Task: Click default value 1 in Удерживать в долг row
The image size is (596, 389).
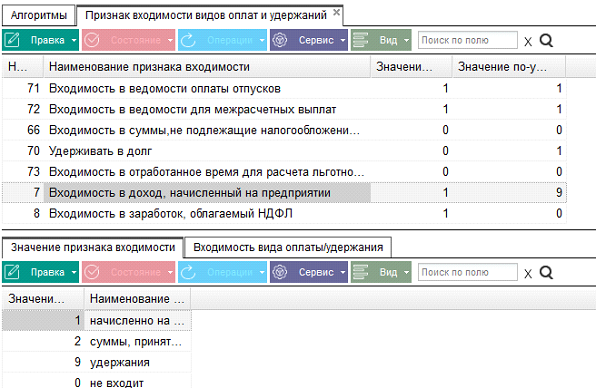Action: pyautogui.click(x=559, y=151)
